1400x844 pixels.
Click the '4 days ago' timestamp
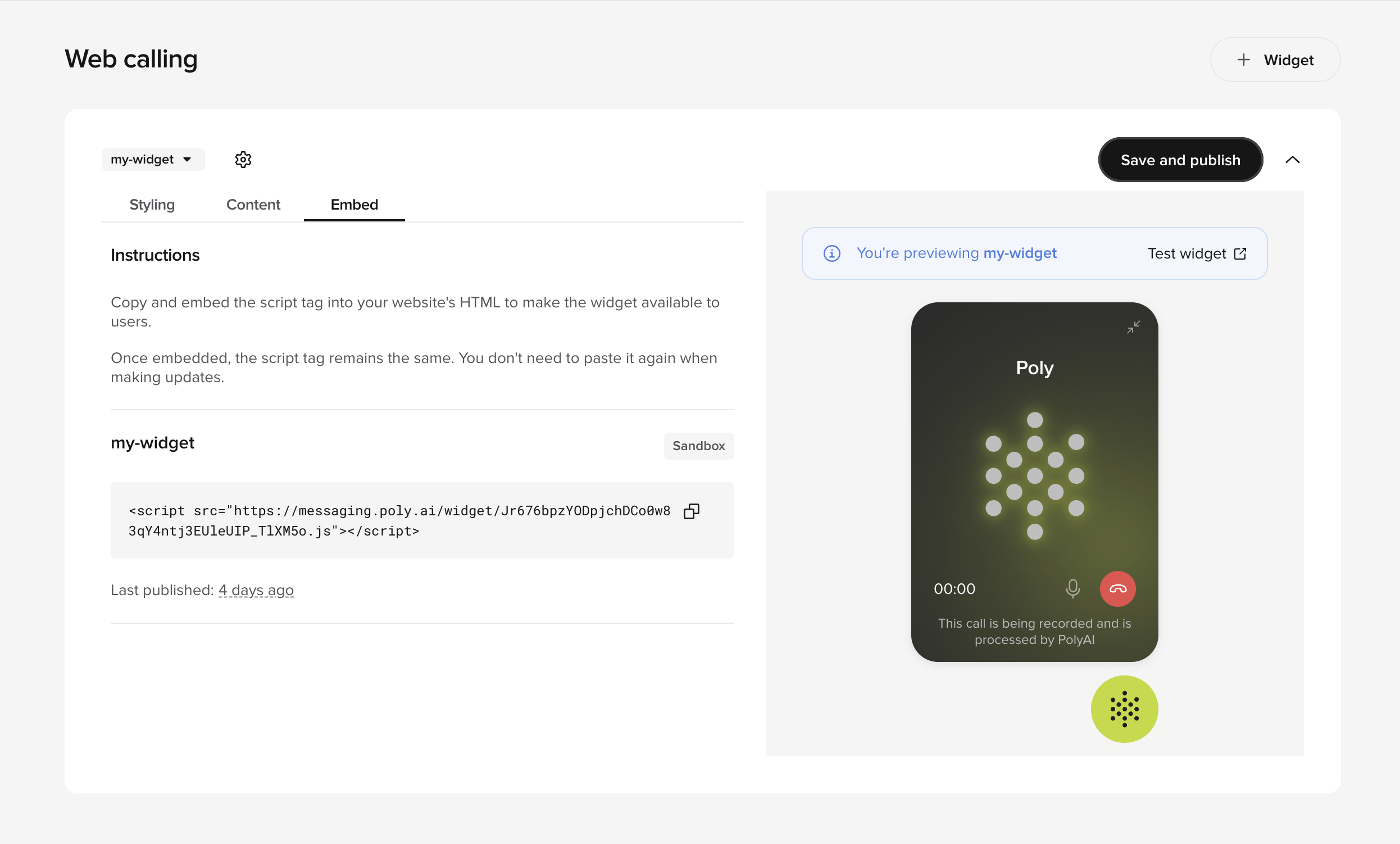[256, 590]
